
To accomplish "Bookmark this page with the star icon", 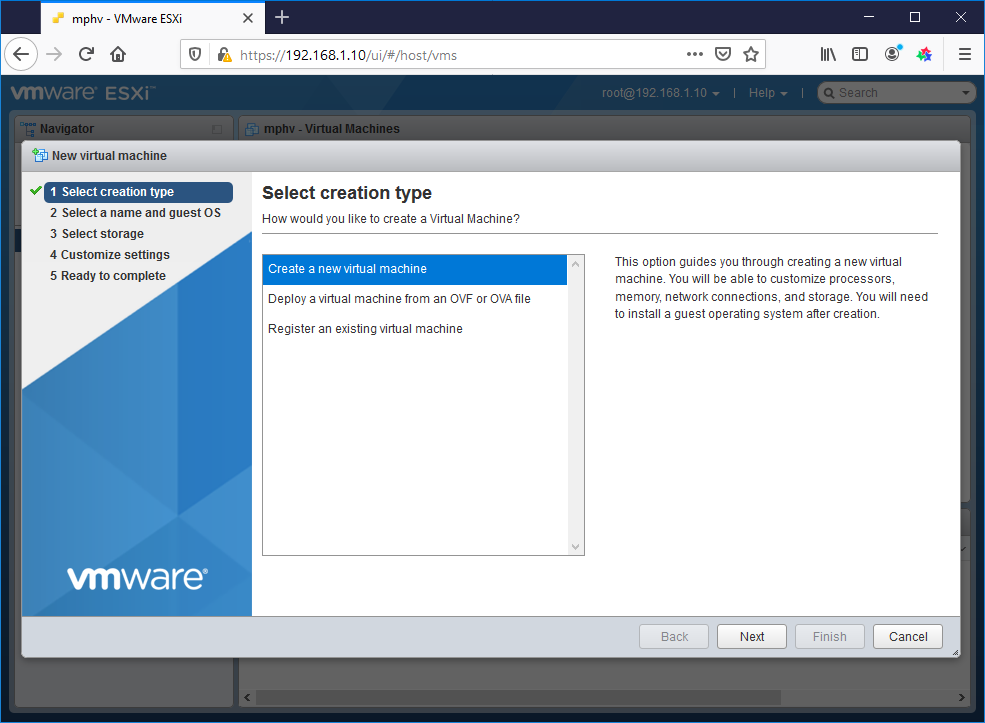I will 751,54.
